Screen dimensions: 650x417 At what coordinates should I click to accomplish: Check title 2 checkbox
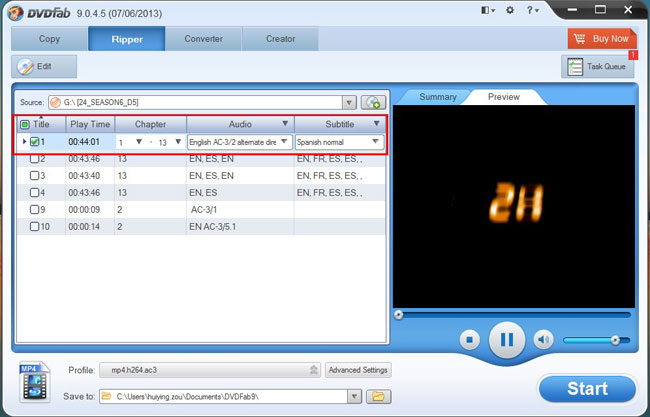[35, 159]
